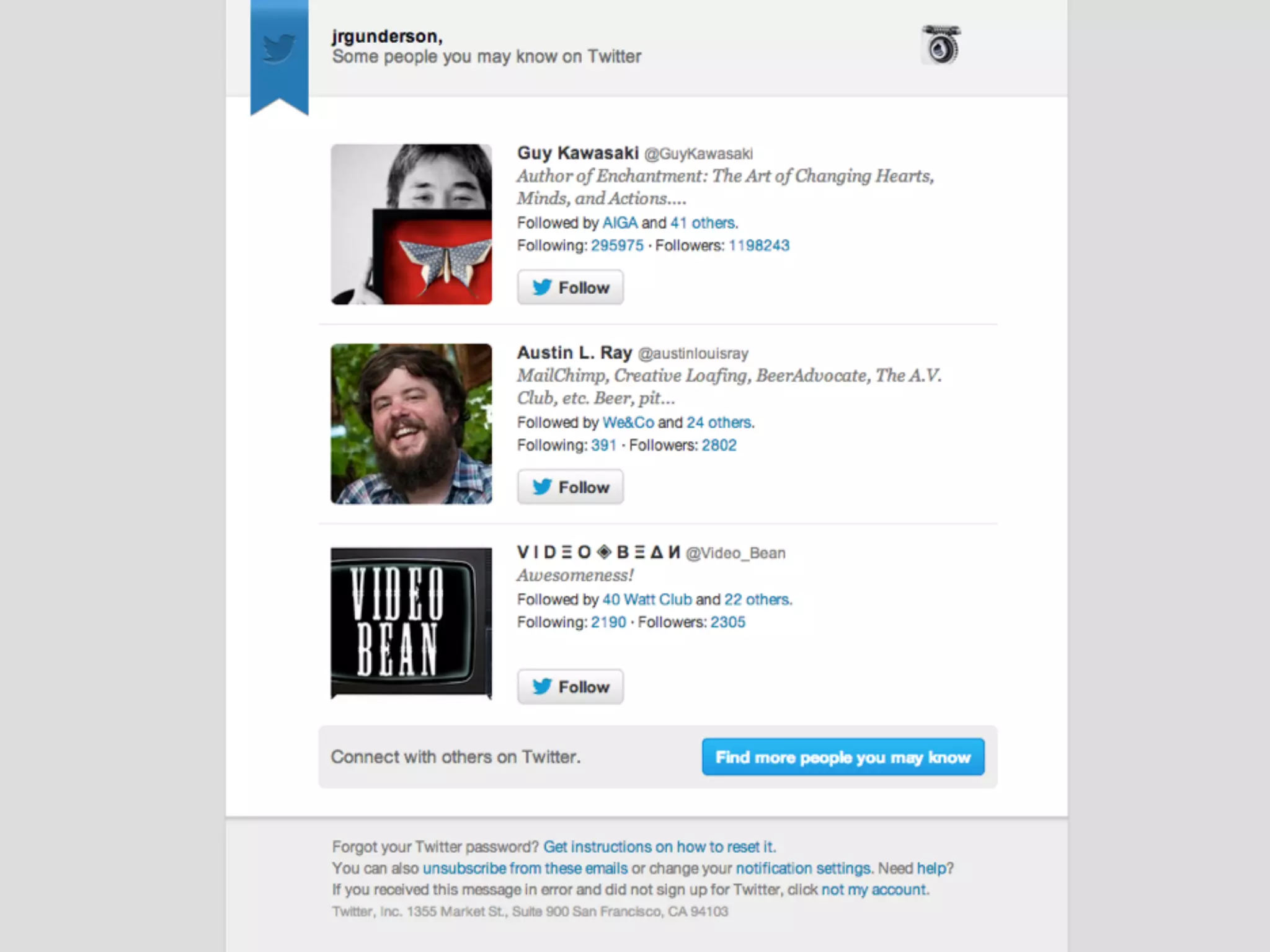1270x952 pixels.
Task: Click Find more people you may know
Action: tap(843, 757)
